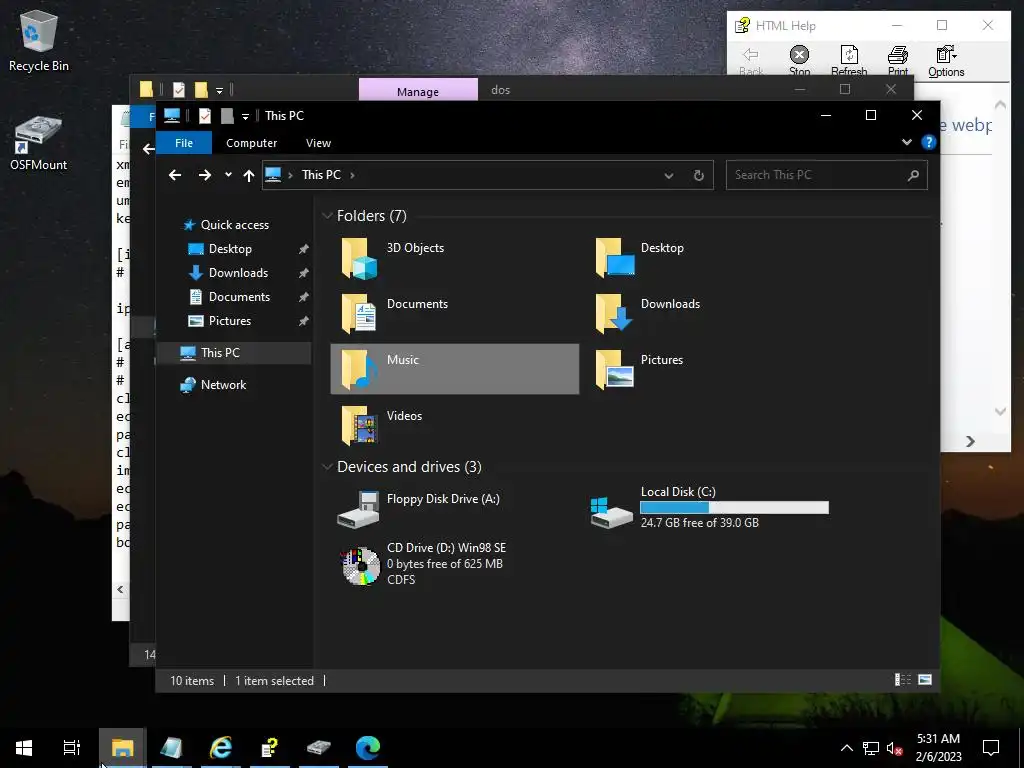Open Task View on taskbar
Screen dimensions: 1024x768
pyautogui.click(x=71, y=747)
